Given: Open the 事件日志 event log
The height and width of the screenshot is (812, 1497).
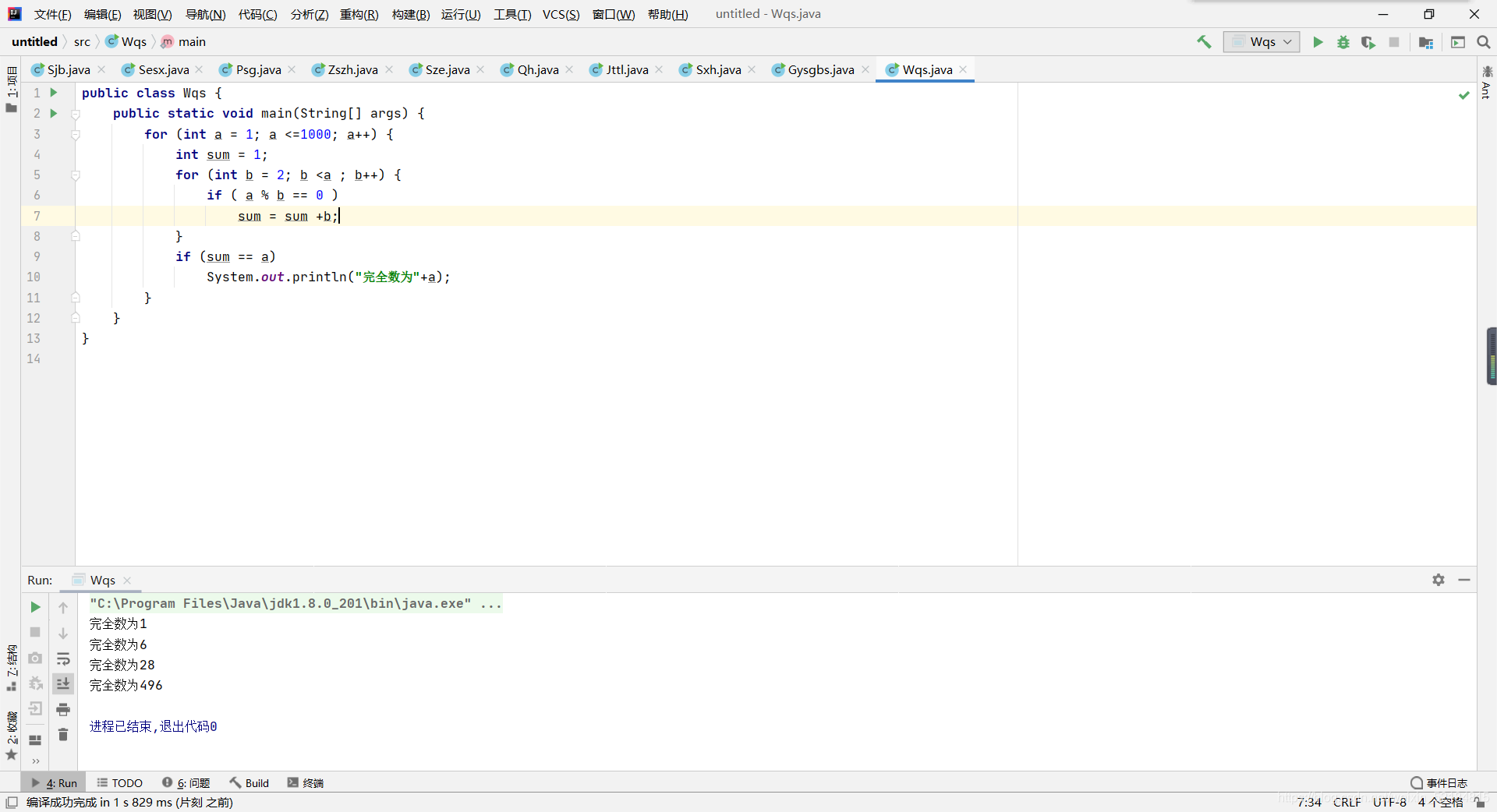Looking at the screenshot, I should click(x=1439, y=782).
